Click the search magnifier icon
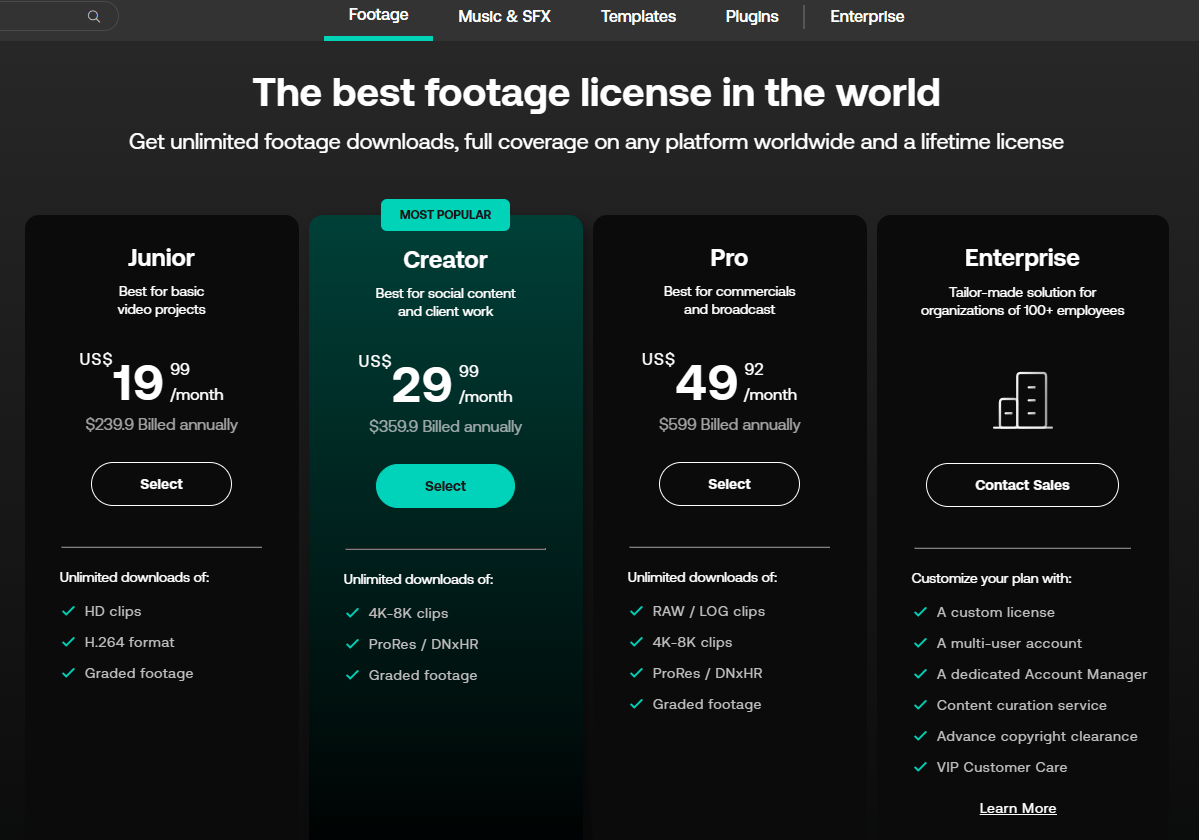 point(94,16)
